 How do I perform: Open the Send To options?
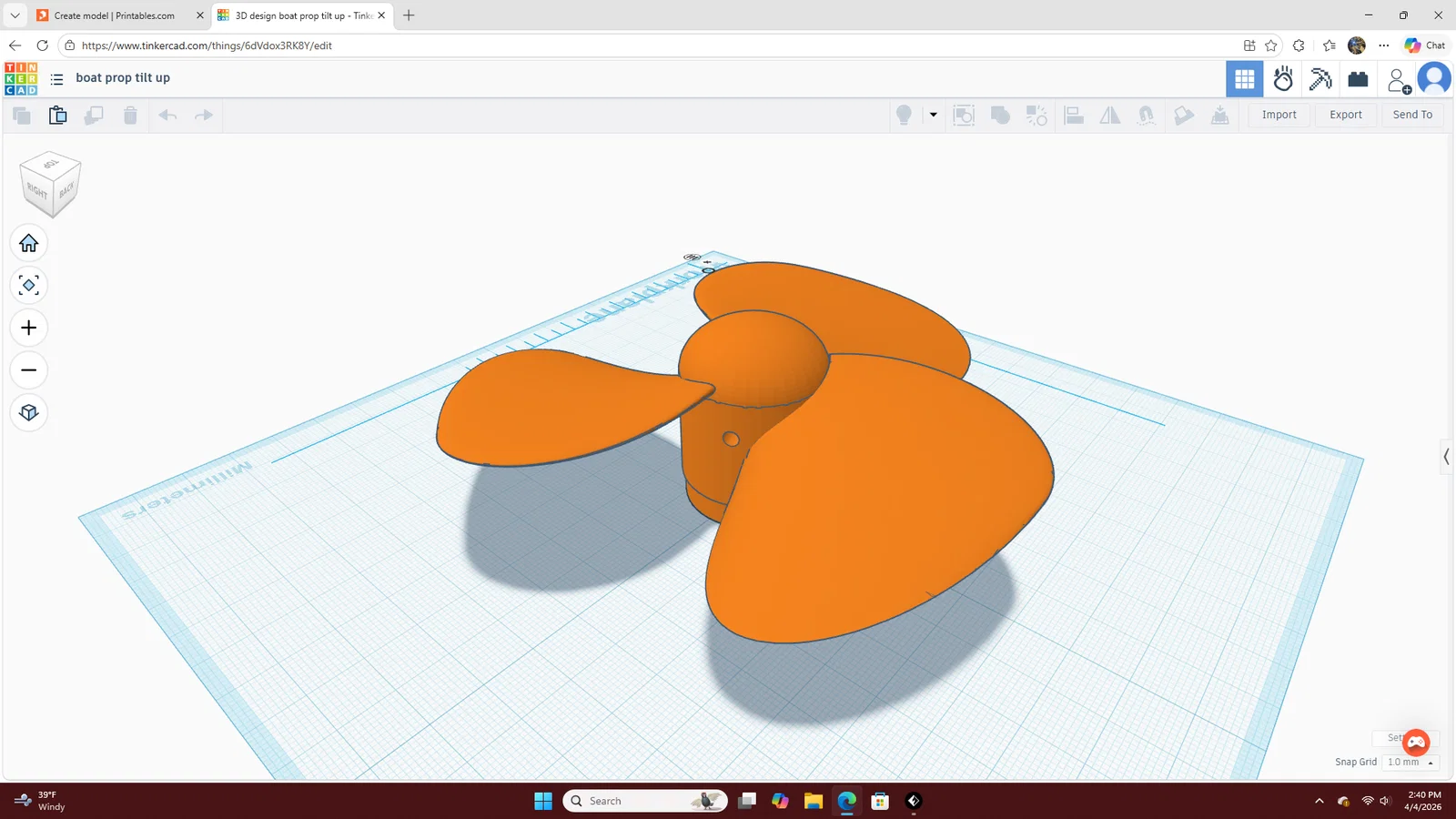pyautogui.click(x=1412, y=115)
